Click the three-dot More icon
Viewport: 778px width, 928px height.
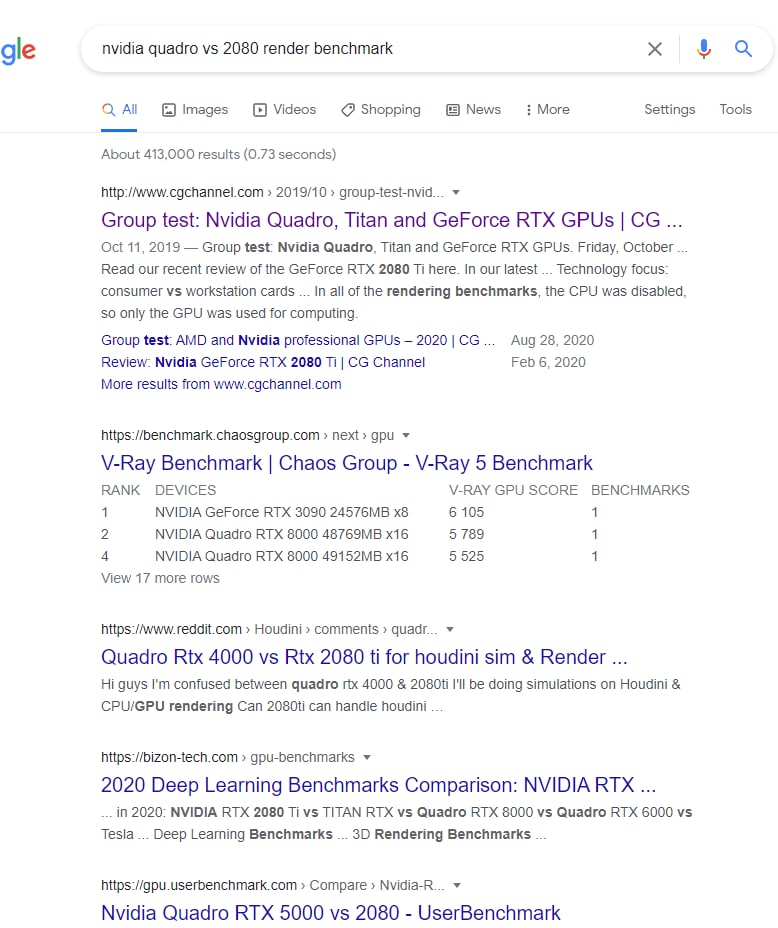528,109
